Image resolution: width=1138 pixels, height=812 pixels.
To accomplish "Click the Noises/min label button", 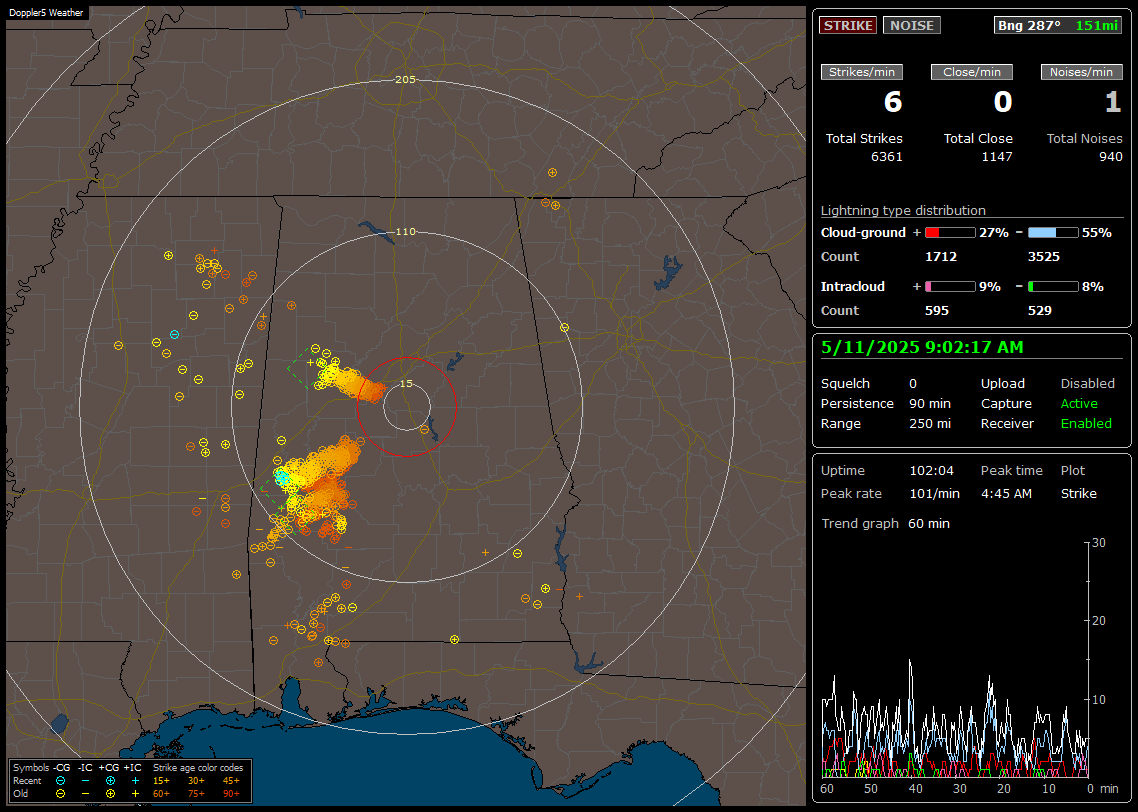I will pyautogui.click(x=1081, y=72).
